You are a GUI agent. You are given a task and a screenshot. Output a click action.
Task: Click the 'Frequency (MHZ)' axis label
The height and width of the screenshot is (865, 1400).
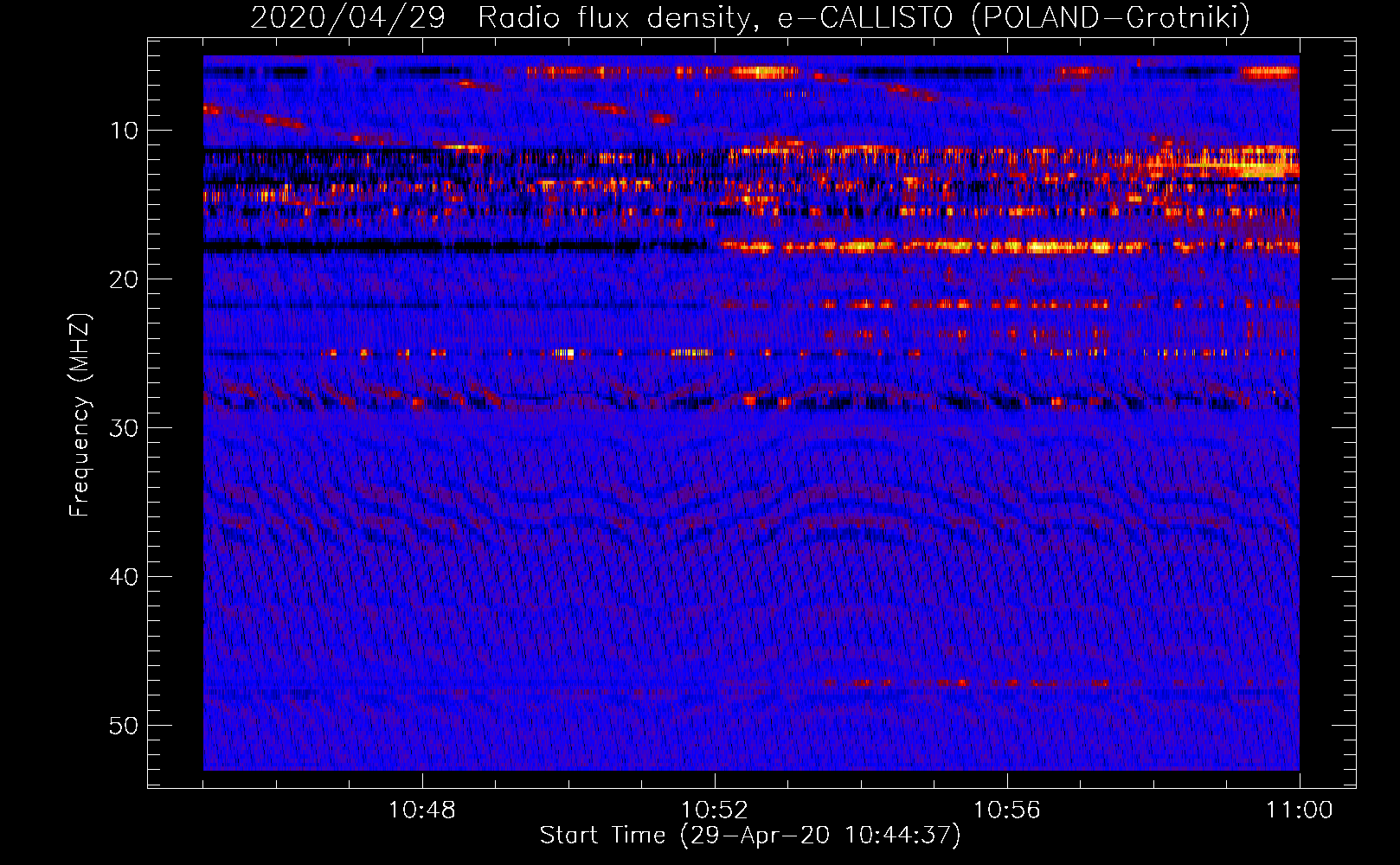point(79,415)
